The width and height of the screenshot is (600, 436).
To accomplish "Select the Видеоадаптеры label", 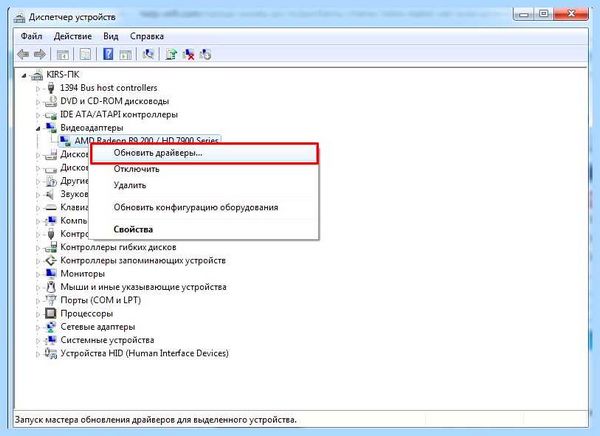I will point(92,128).
